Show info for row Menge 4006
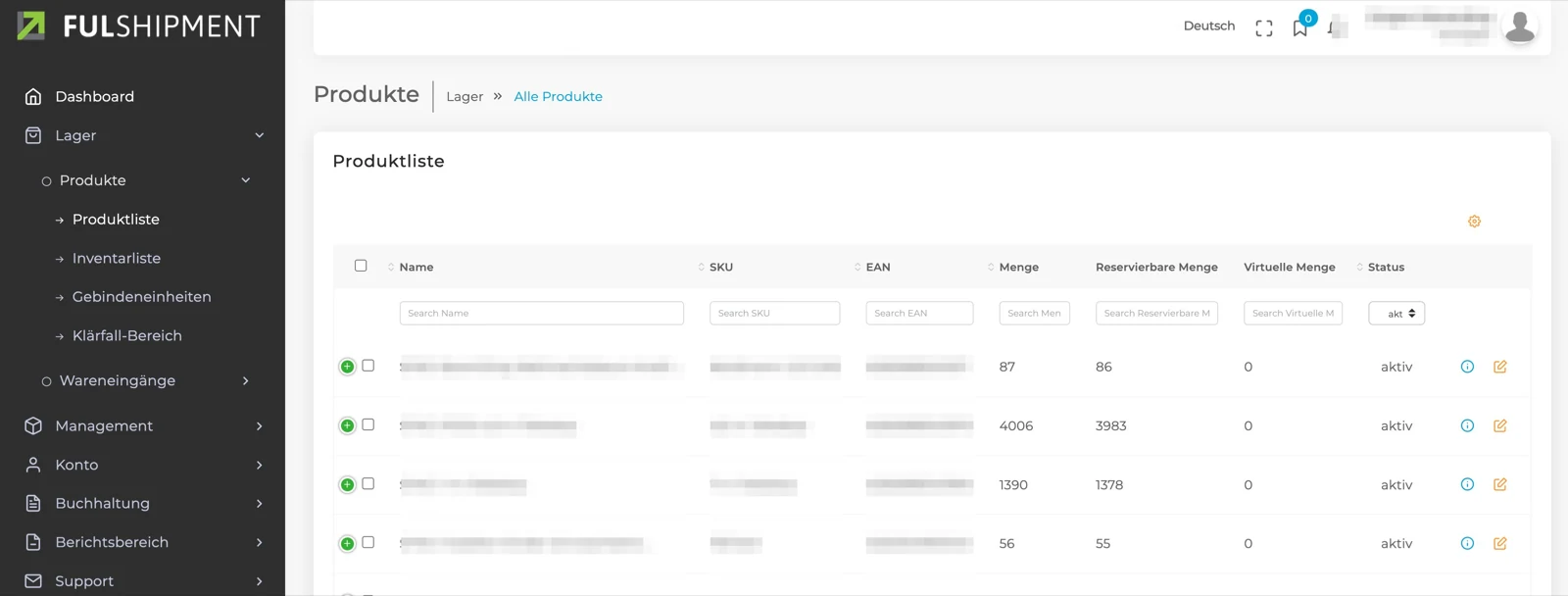The image size is (1568, 596). point(1467,425)
